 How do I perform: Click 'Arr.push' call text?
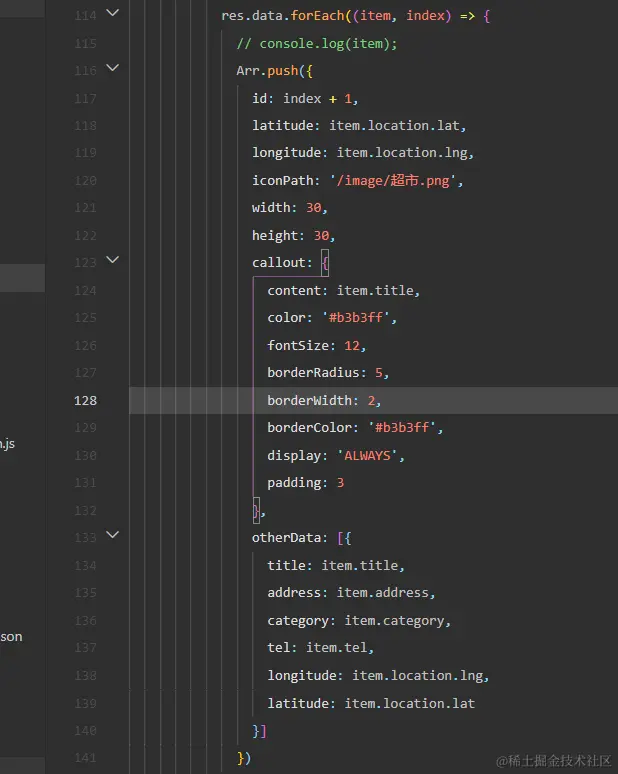coord(267,71)
